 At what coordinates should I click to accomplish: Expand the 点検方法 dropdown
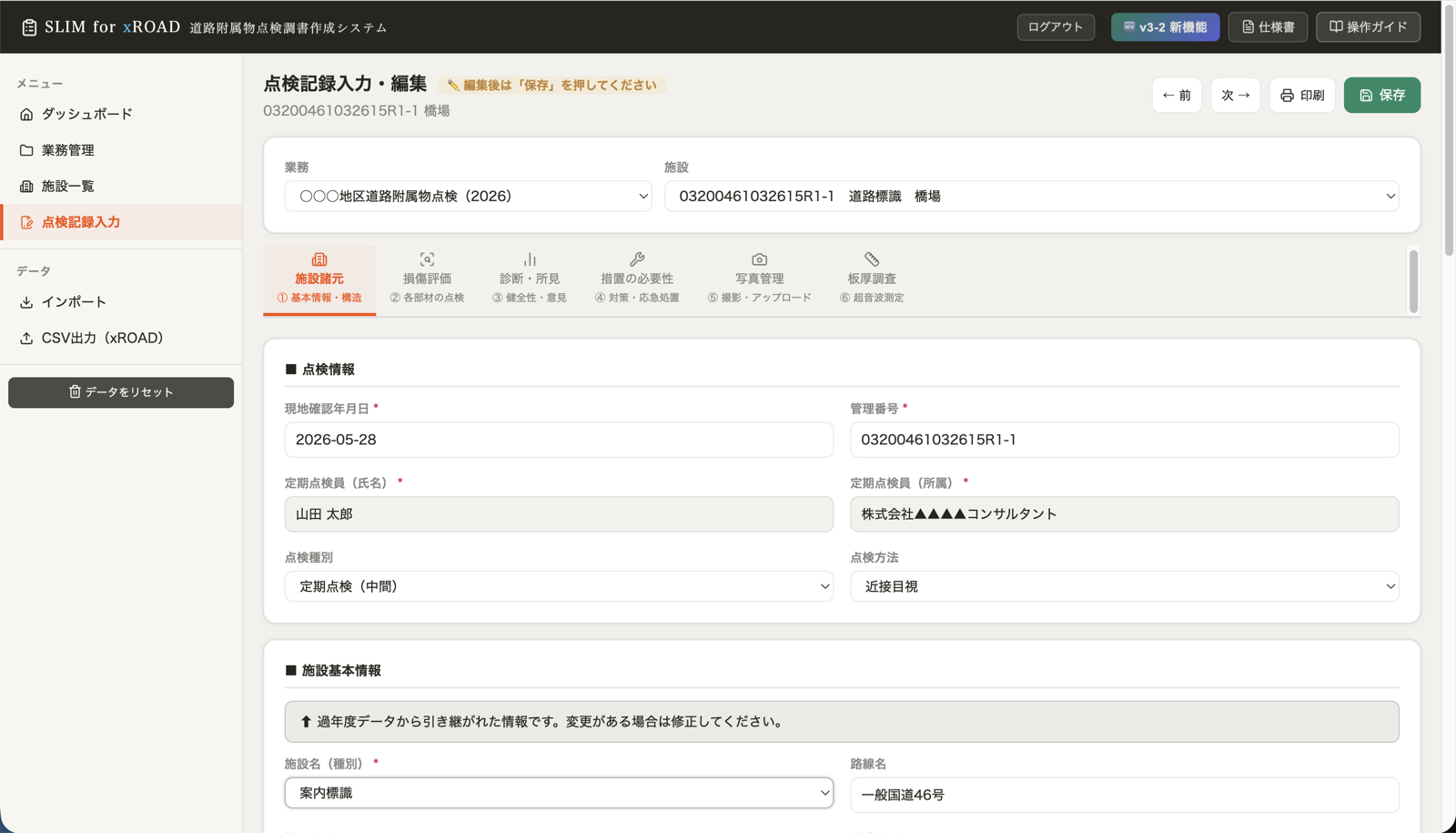(1124, 586)
